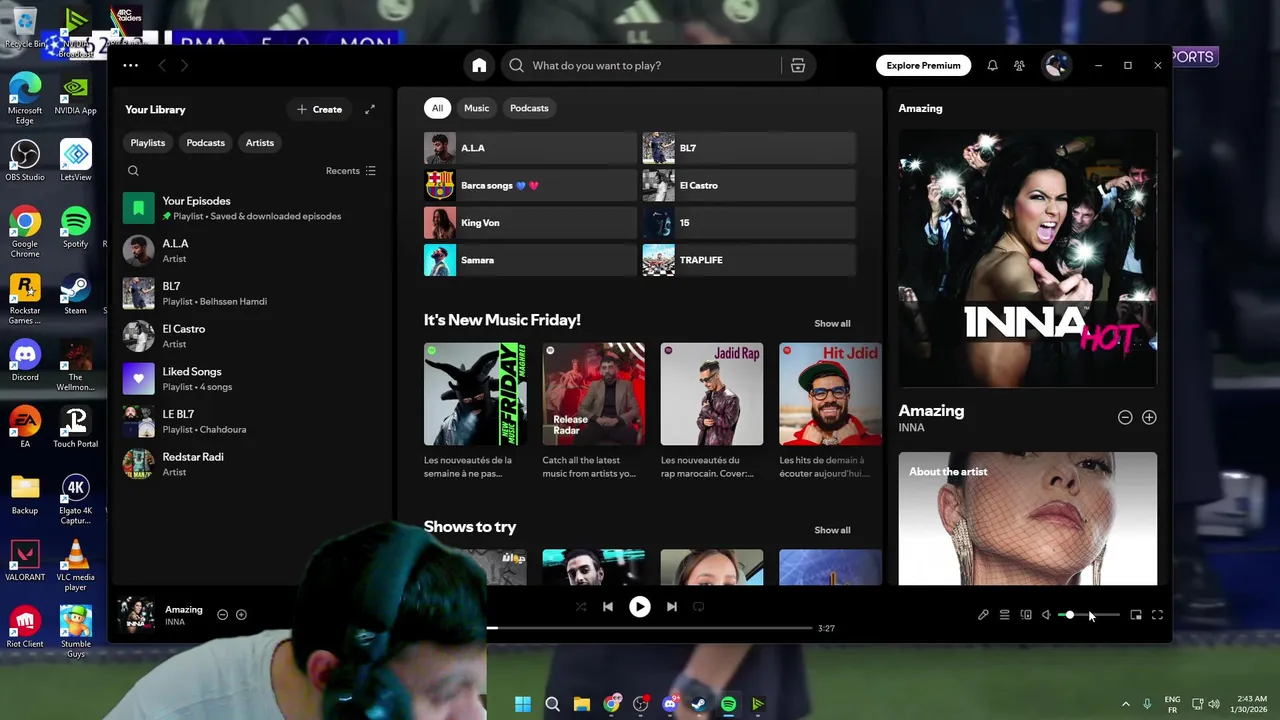1280x720 pixels.
Task: Skip to previous track
Action: point(608,606)
